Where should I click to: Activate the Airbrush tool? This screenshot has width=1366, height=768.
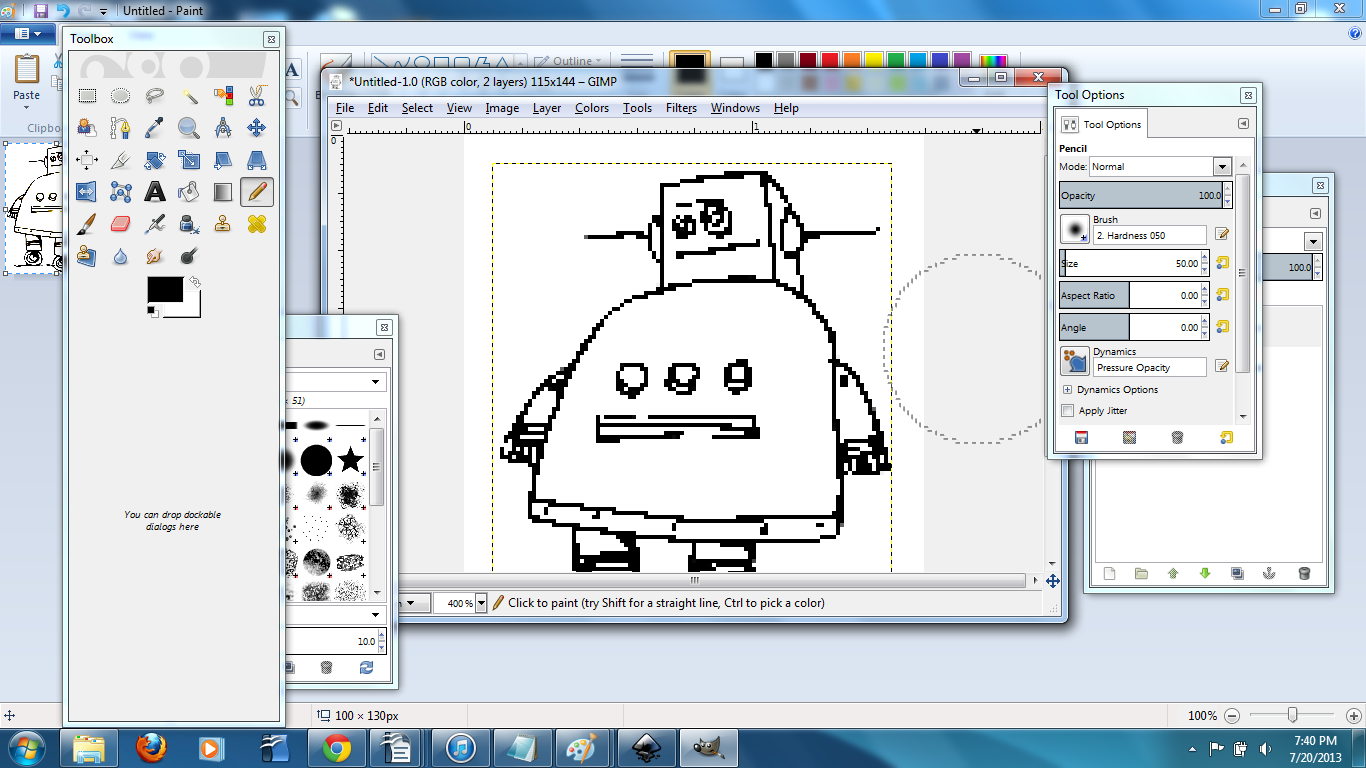[154, 224]
